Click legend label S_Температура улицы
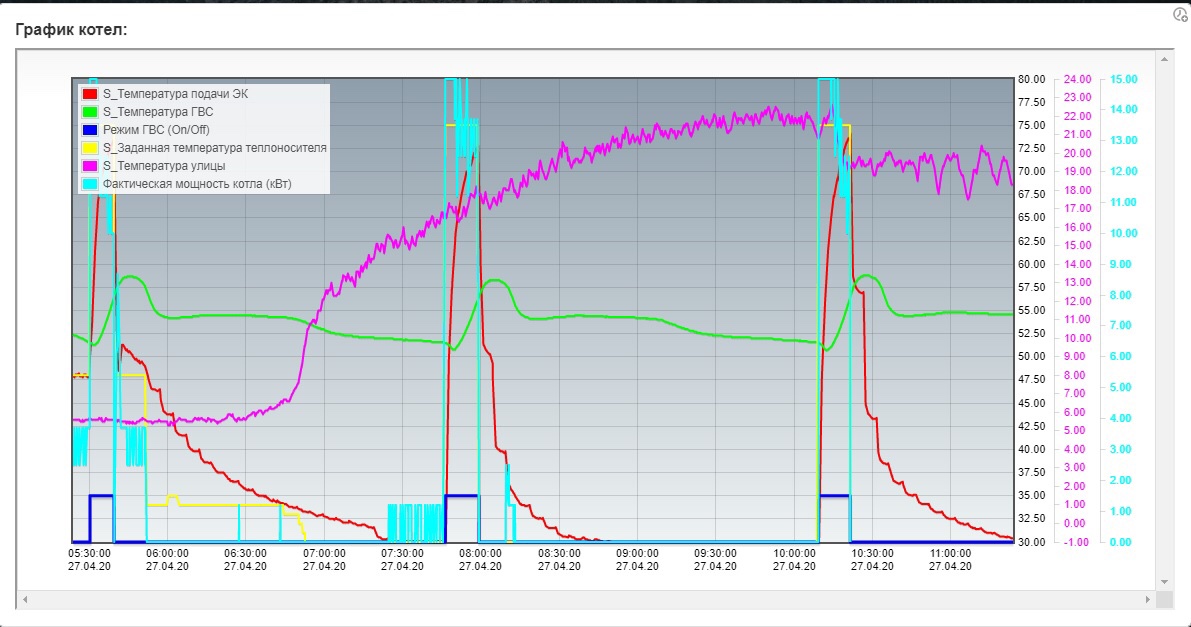1191x627 pixels. tap(164, 166)
